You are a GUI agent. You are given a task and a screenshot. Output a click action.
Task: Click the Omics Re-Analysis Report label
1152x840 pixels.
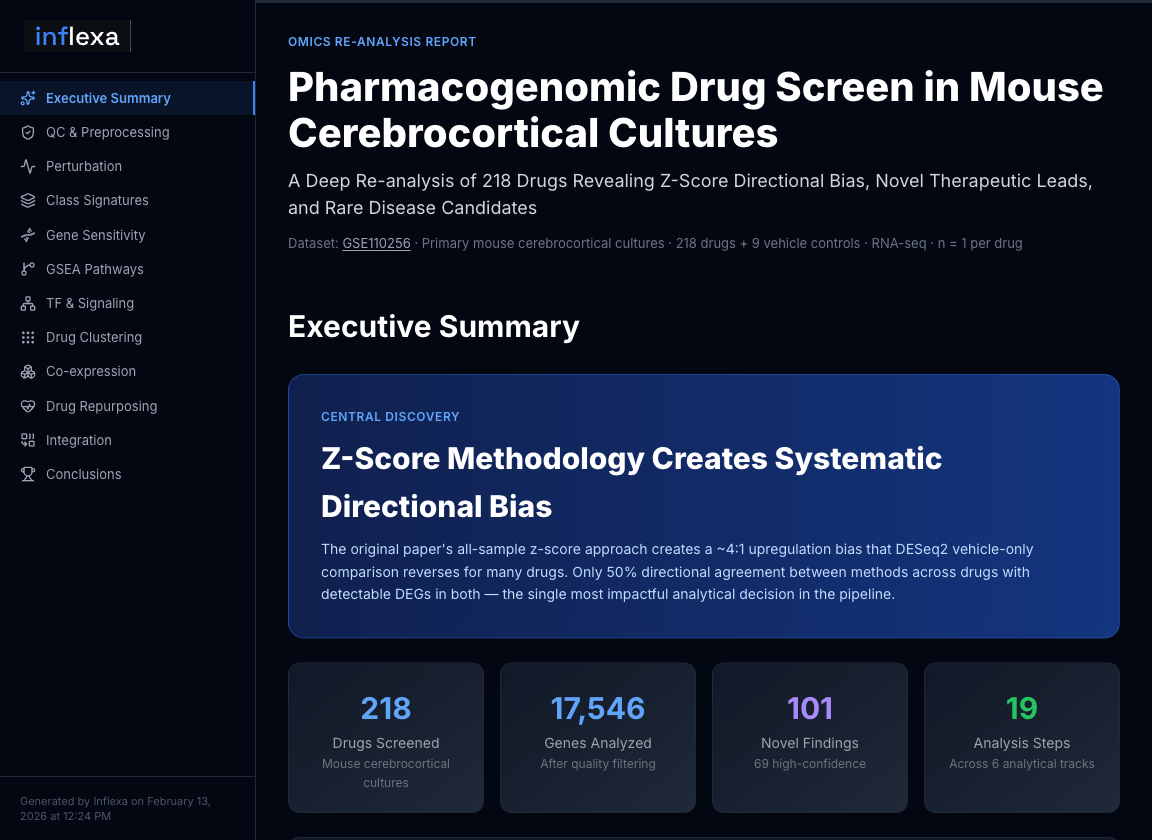coord(382,42)
